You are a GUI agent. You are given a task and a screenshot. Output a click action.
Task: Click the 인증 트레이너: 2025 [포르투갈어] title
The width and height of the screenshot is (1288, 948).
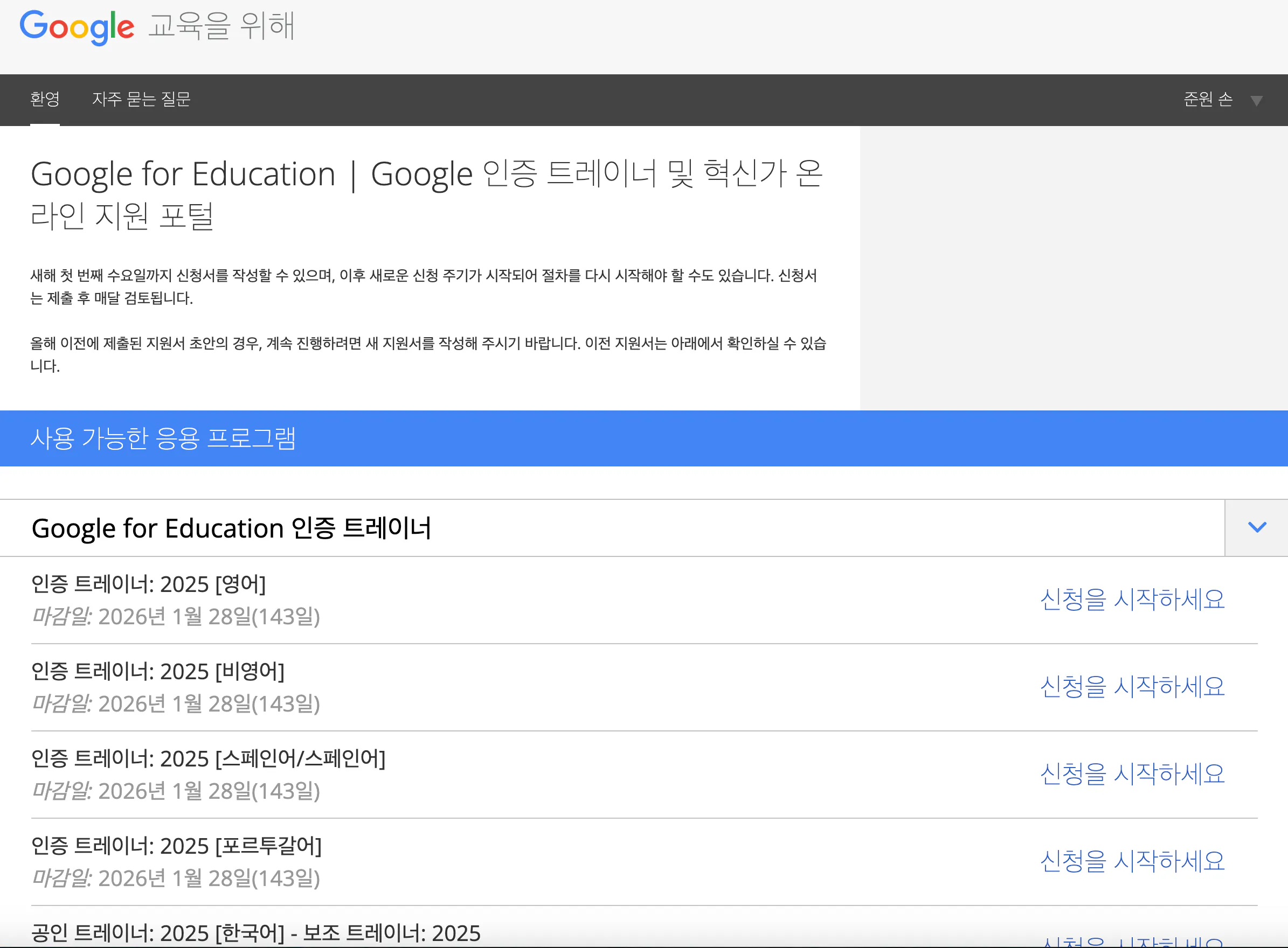point(176,846)
